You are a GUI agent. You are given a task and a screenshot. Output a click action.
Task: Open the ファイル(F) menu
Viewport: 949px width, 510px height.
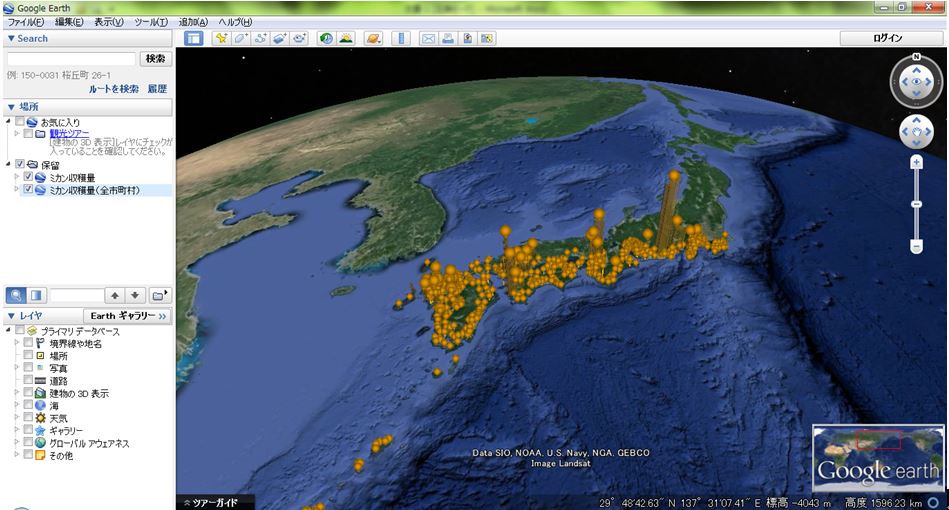(x=25, y=22)
